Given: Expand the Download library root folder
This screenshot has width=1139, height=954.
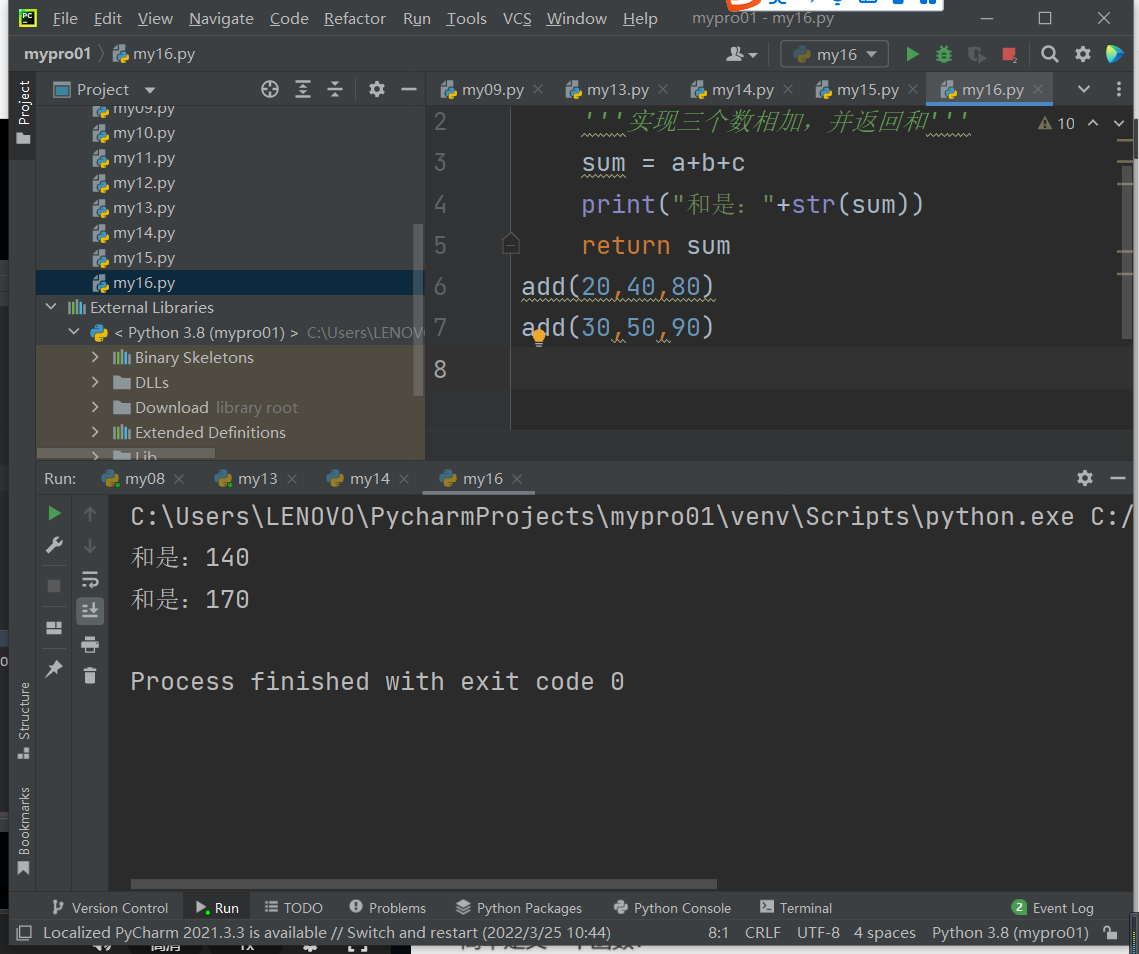Looking at the screenshot, I should click(x=95, y=408).
